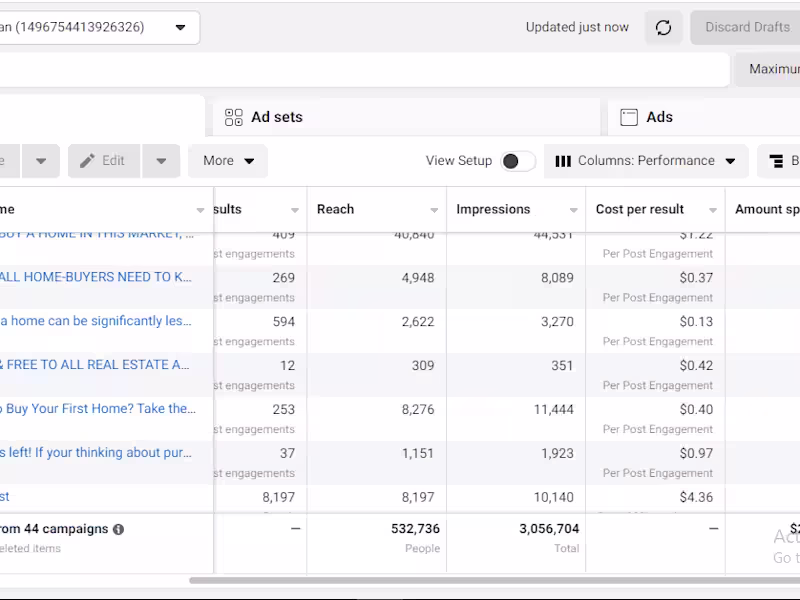Click the Ad sets grid icon
The image size is (800, 600).
click(x=234, y=117)
